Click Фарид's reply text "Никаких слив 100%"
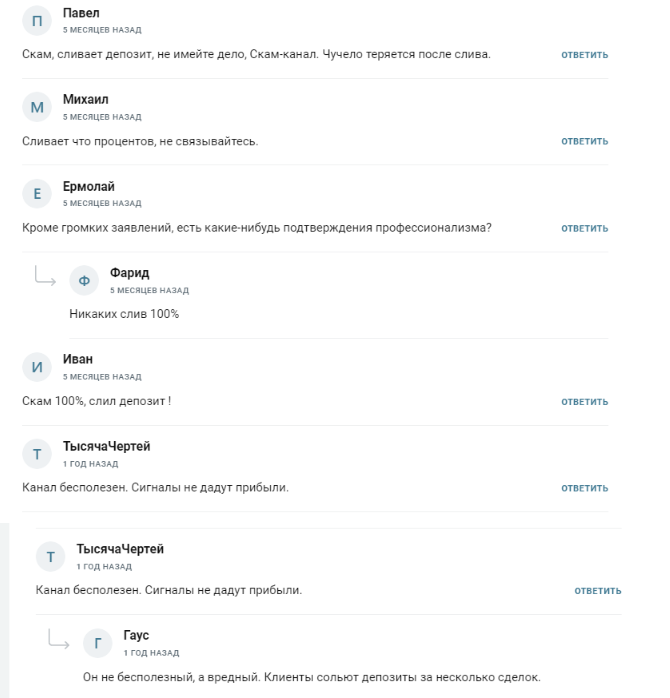The height and width of the screenshot is (698, 670). point(124,315)
